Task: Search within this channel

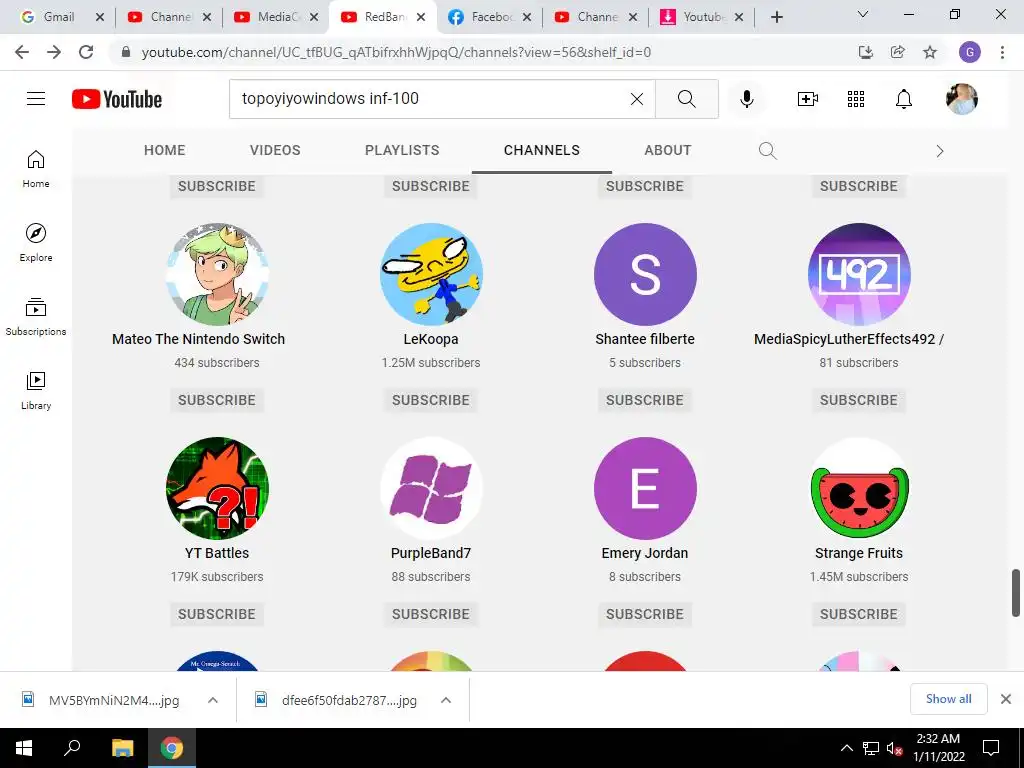Action: pos(768,151)
